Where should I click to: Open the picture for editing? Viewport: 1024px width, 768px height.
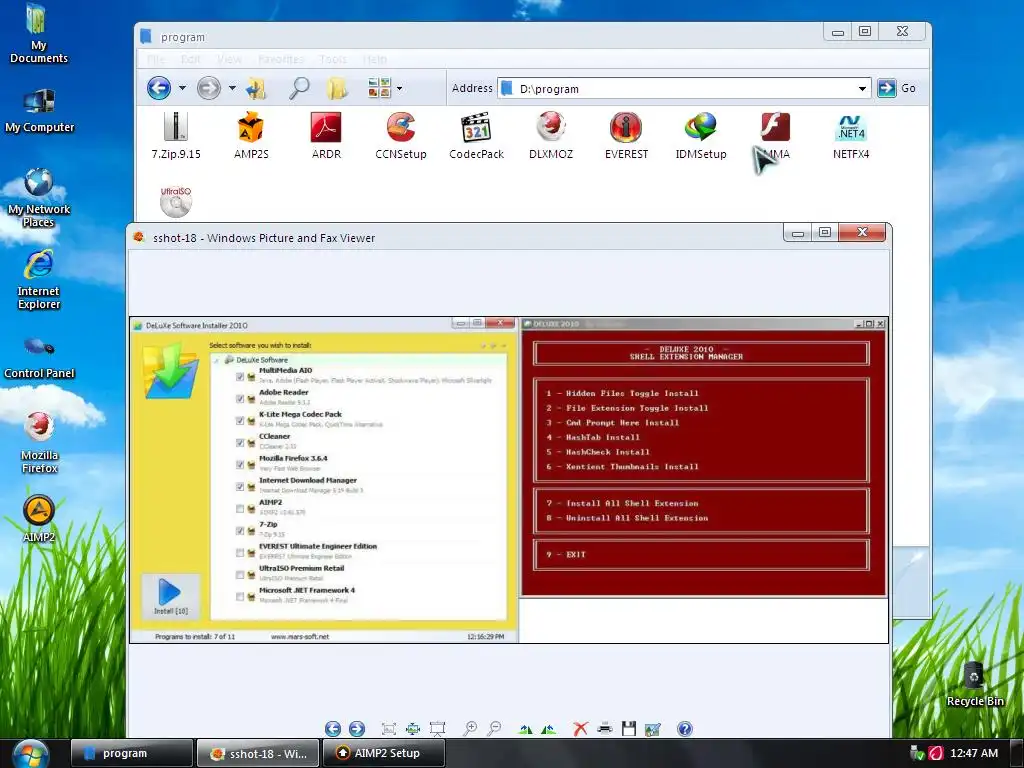pyautogui.click(x=652, y=729)
